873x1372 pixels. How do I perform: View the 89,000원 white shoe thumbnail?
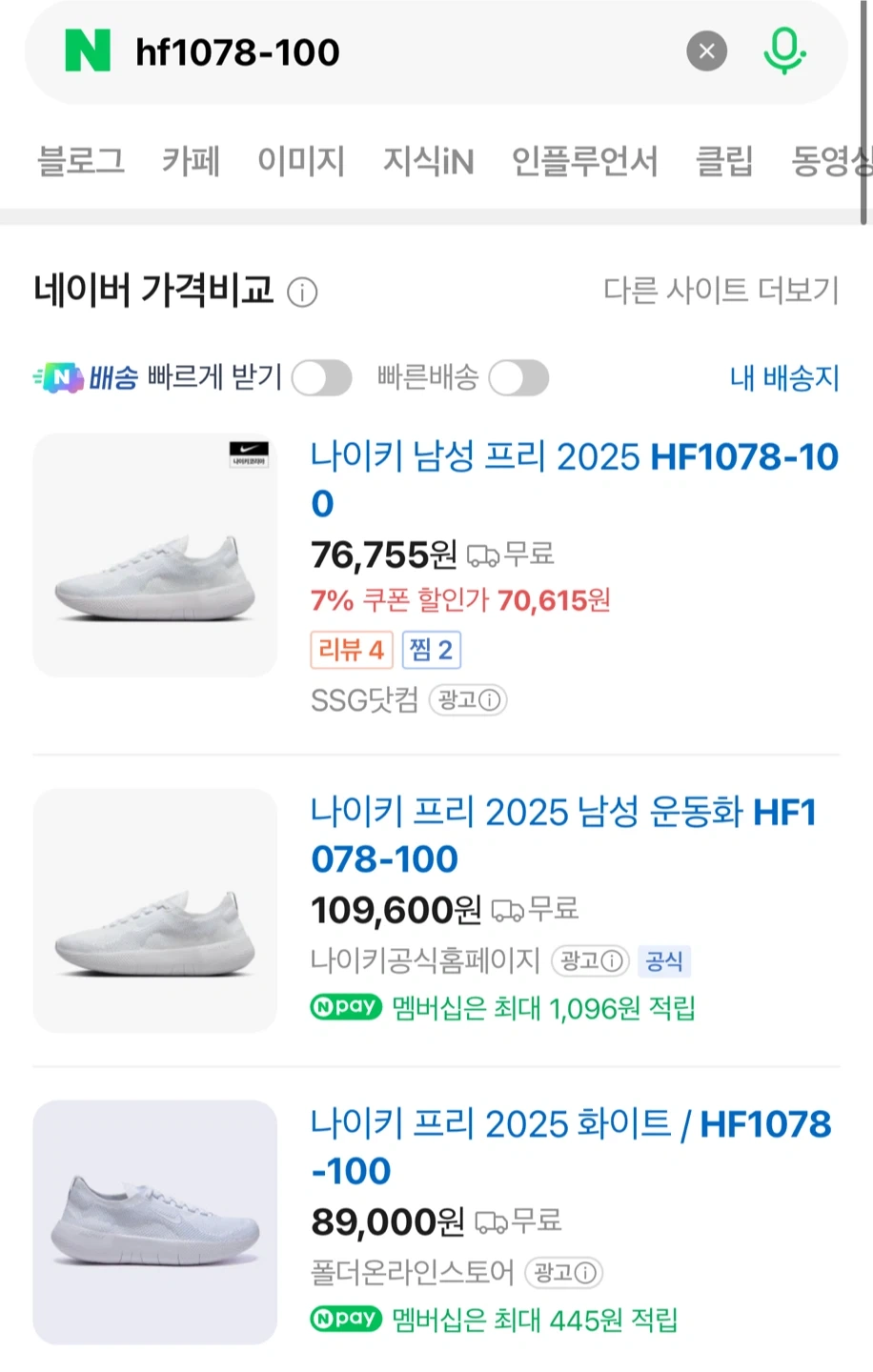pos(155,1221)
